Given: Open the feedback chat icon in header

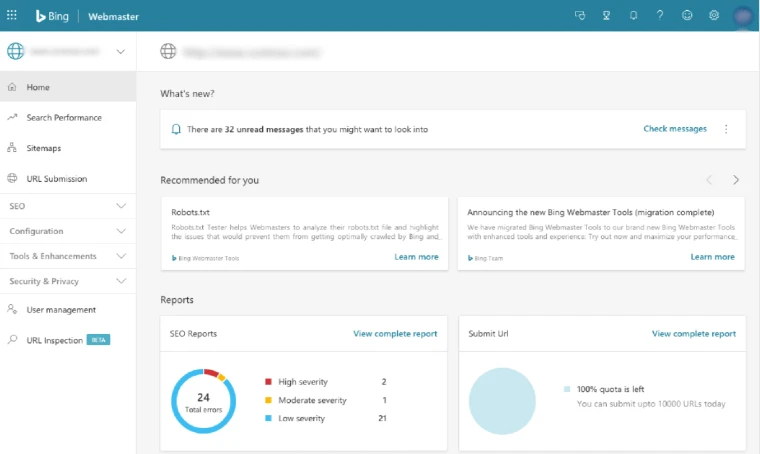Looking at the screenshot, I should pos(580,16).
